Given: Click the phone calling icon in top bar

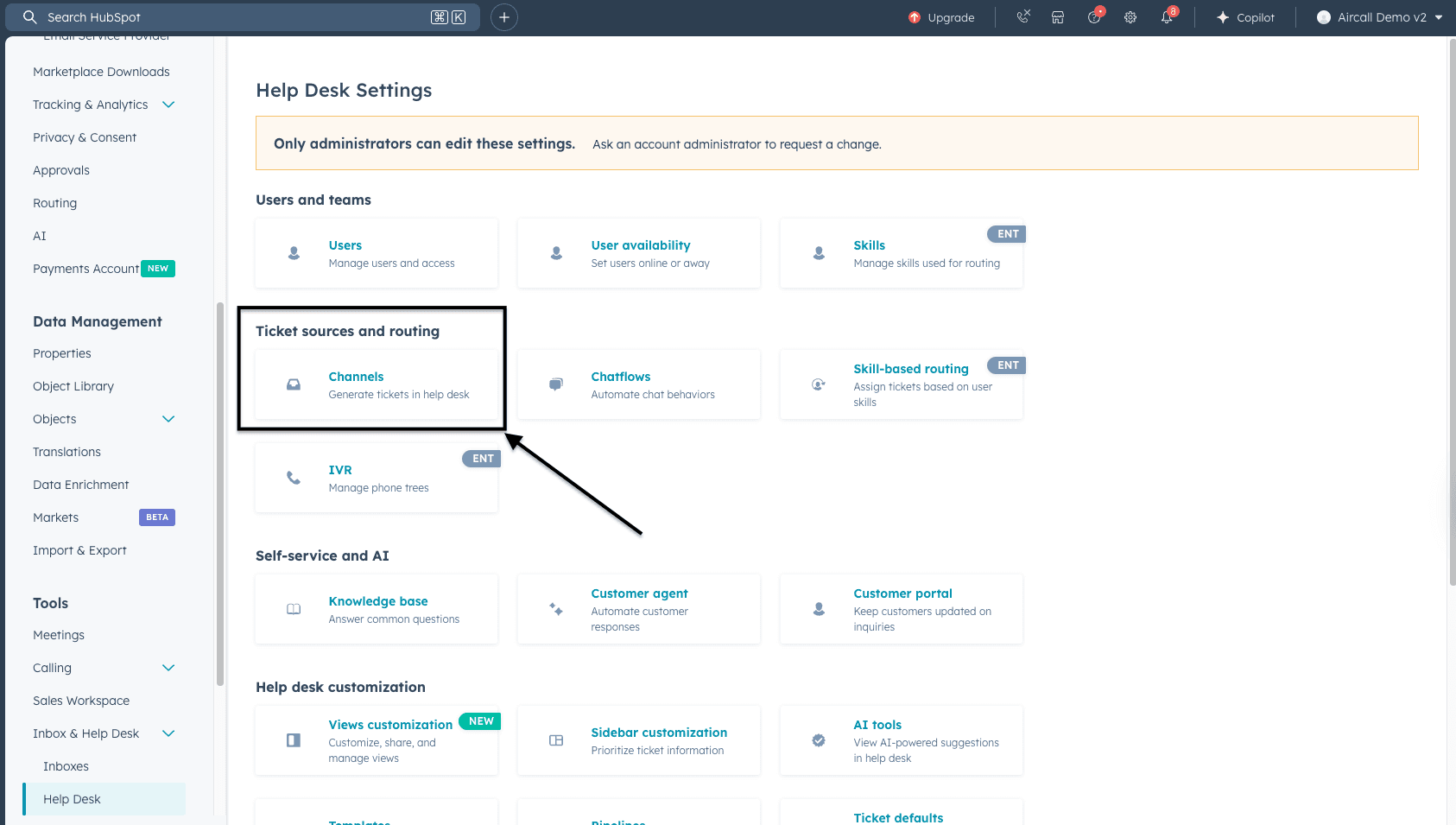Looking at the screenshot, I should pyautogui.click(x=1023, y=17).
